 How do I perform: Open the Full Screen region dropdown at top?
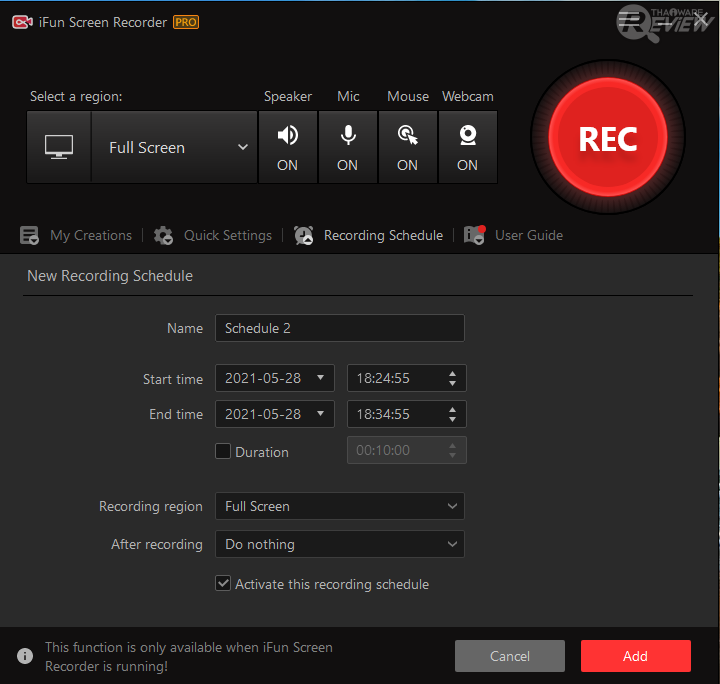tap(174, 147)
